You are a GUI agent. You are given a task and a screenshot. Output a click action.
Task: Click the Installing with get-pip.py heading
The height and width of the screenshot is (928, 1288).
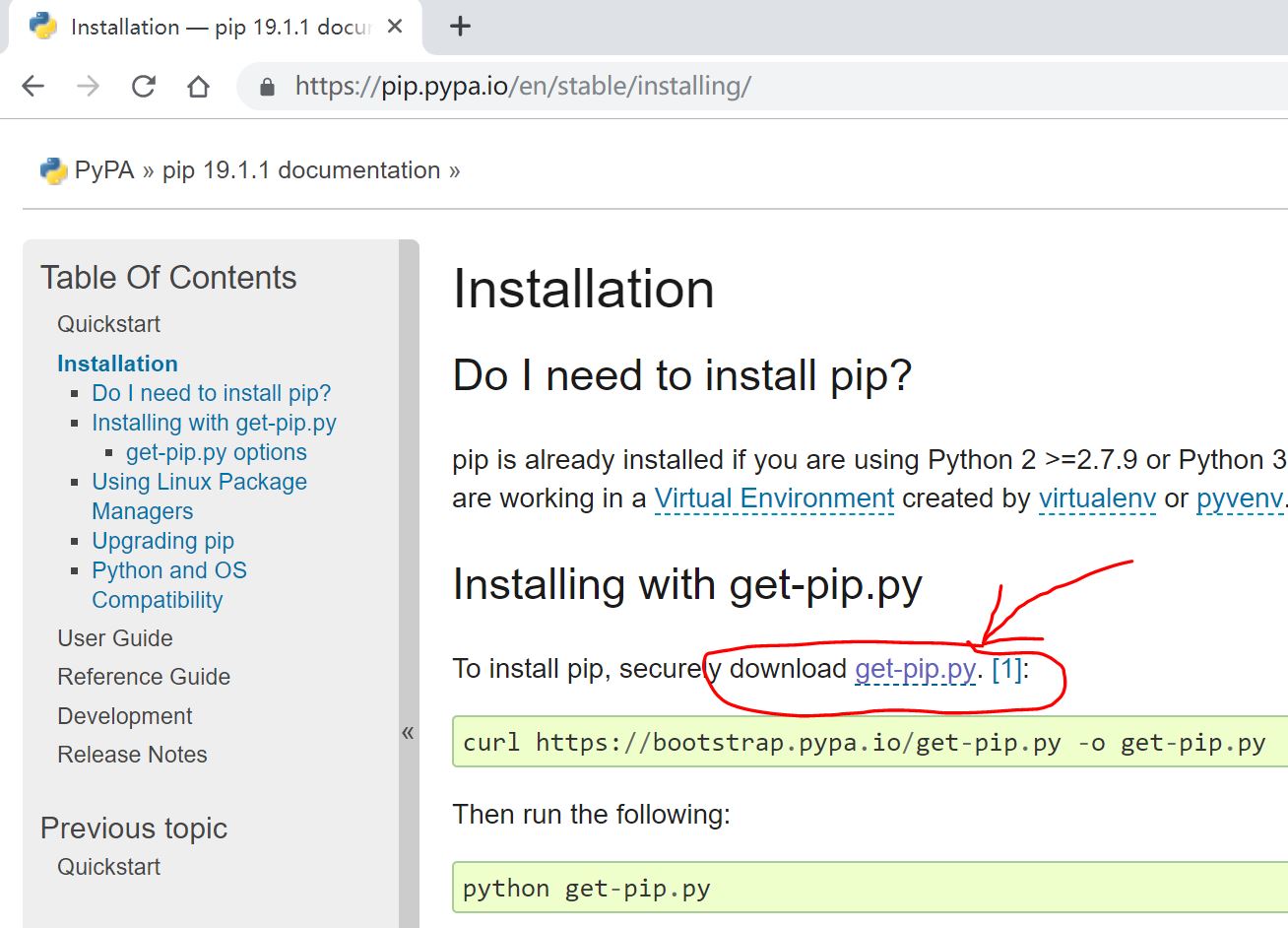(687, 585)
